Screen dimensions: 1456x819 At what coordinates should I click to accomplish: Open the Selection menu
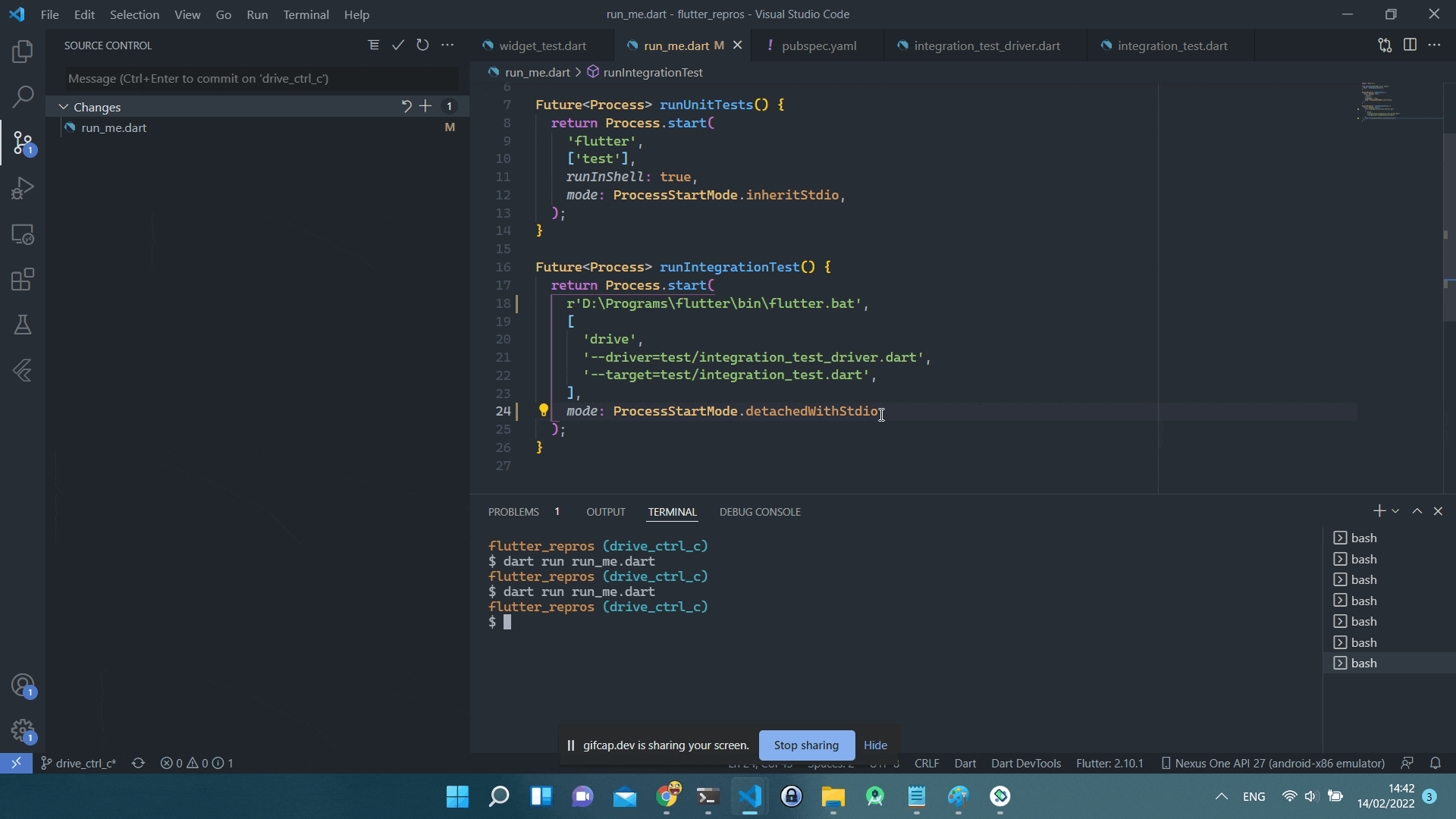pyautogui.click(x=134, y=14)
